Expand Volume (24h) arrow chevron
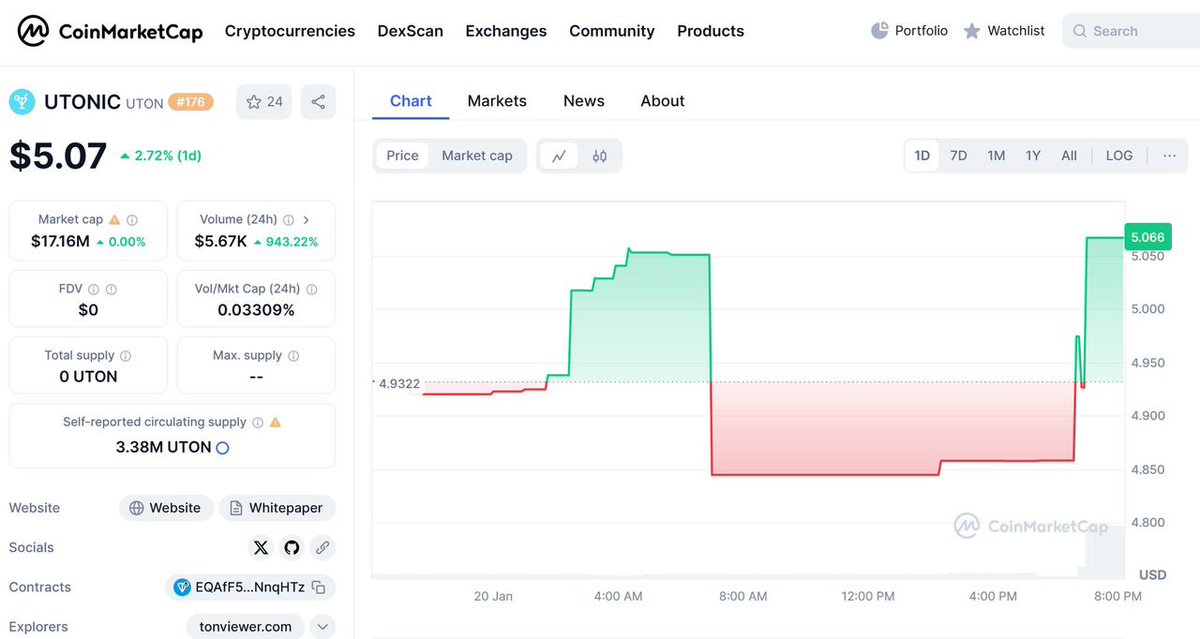This screenshot has height=639, width=1200. pos(306,219)
